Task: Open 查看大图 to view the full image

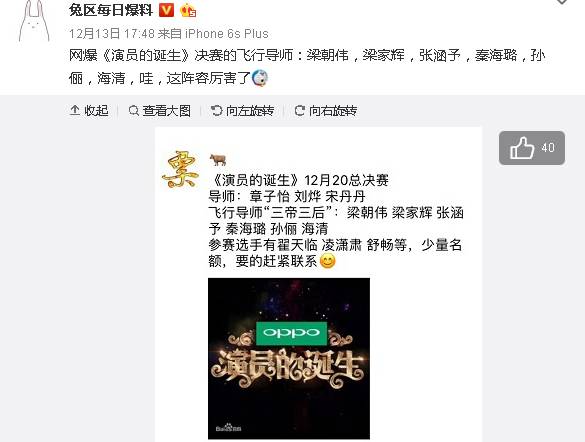Action: [160, 110]
